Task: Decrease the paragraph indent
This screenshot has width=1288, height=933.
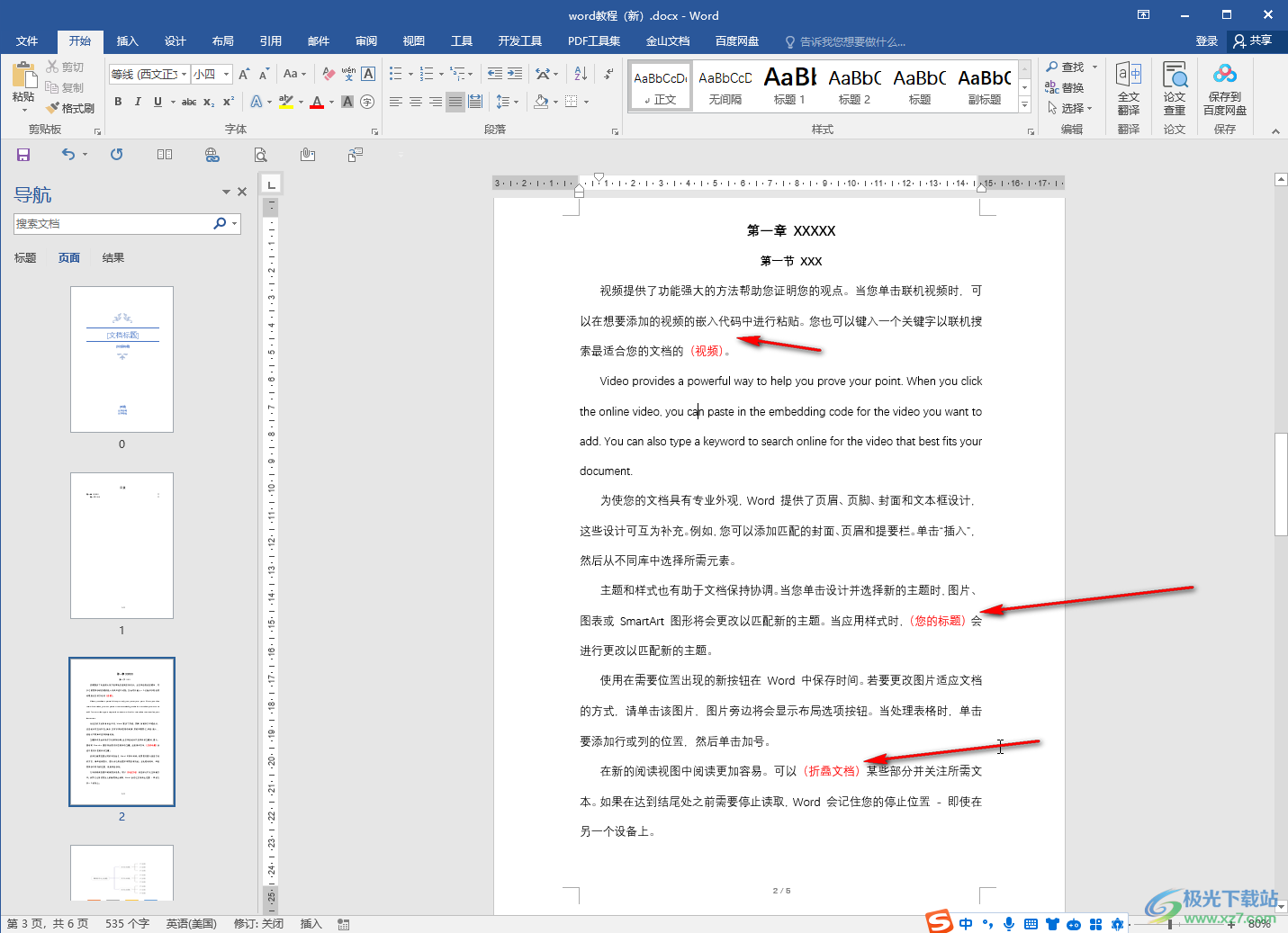Action: pos(495,74)
